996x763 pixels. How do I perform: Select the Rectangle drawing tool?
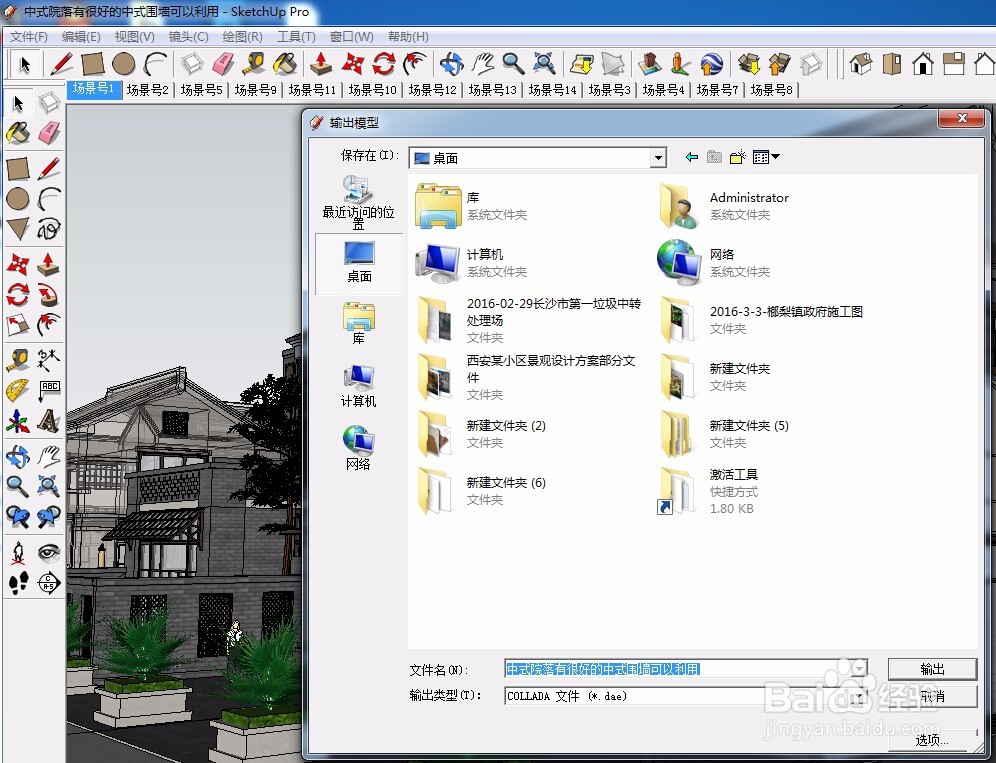17,168
